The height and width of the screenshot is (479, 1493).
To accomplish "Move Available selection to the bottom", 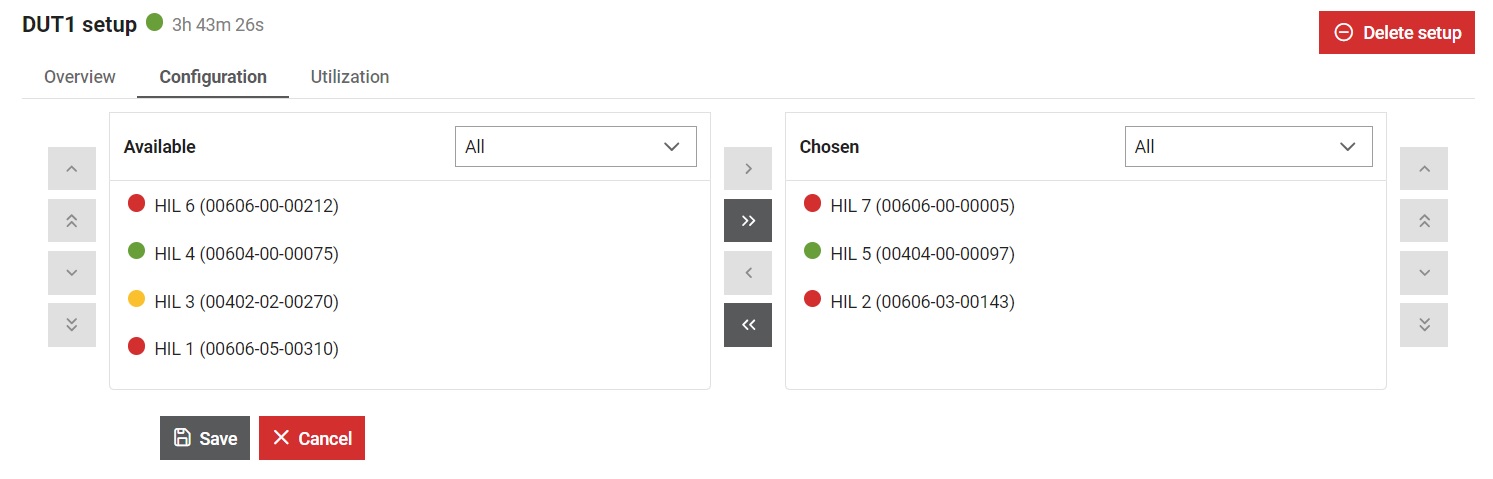I will 72,325.
